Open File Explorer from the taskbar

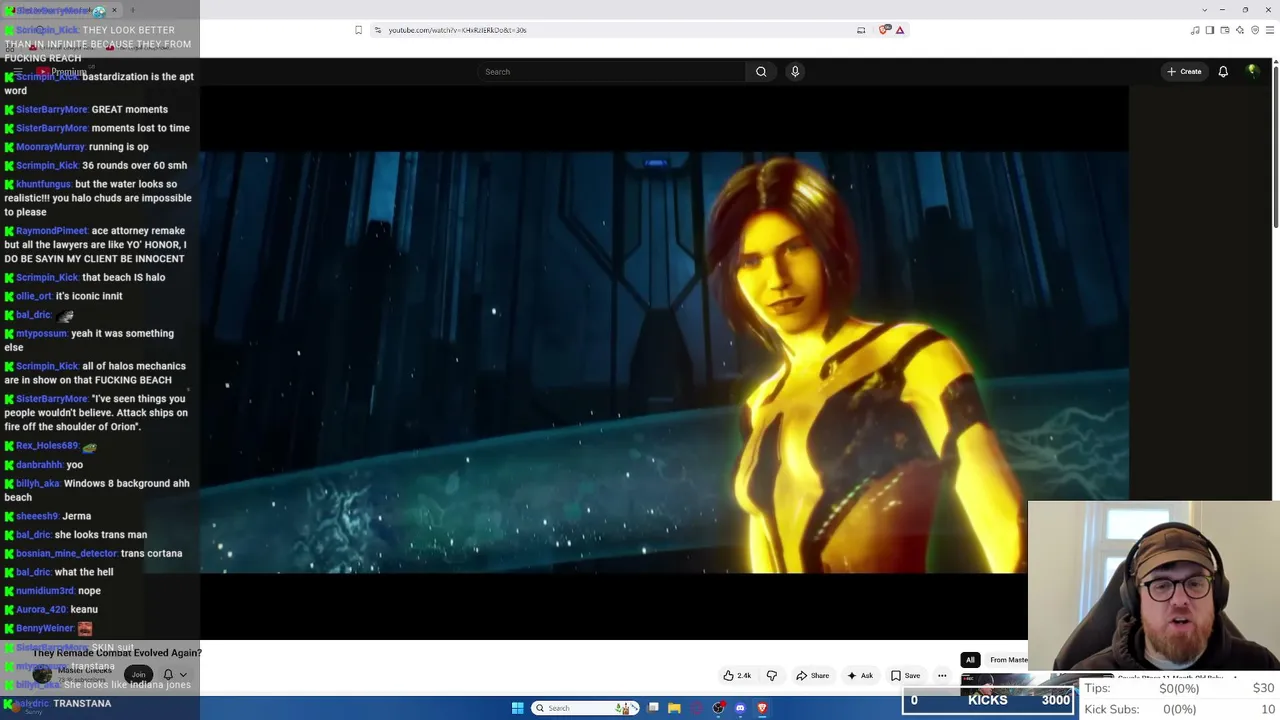tap(674, 708)
